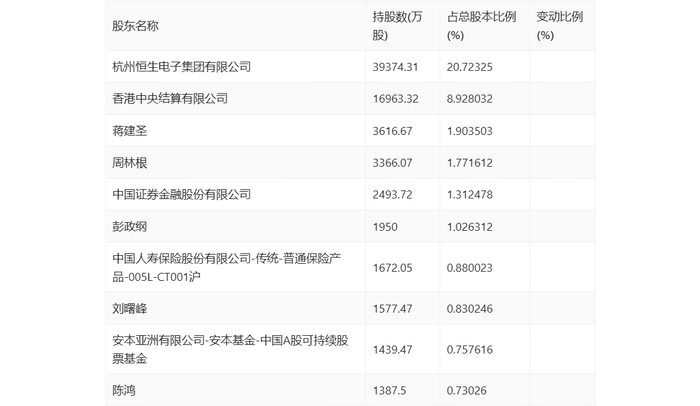700x406 pixels.
Task: Select shareholder name 刘曙峰
Action: coord(129,309)
